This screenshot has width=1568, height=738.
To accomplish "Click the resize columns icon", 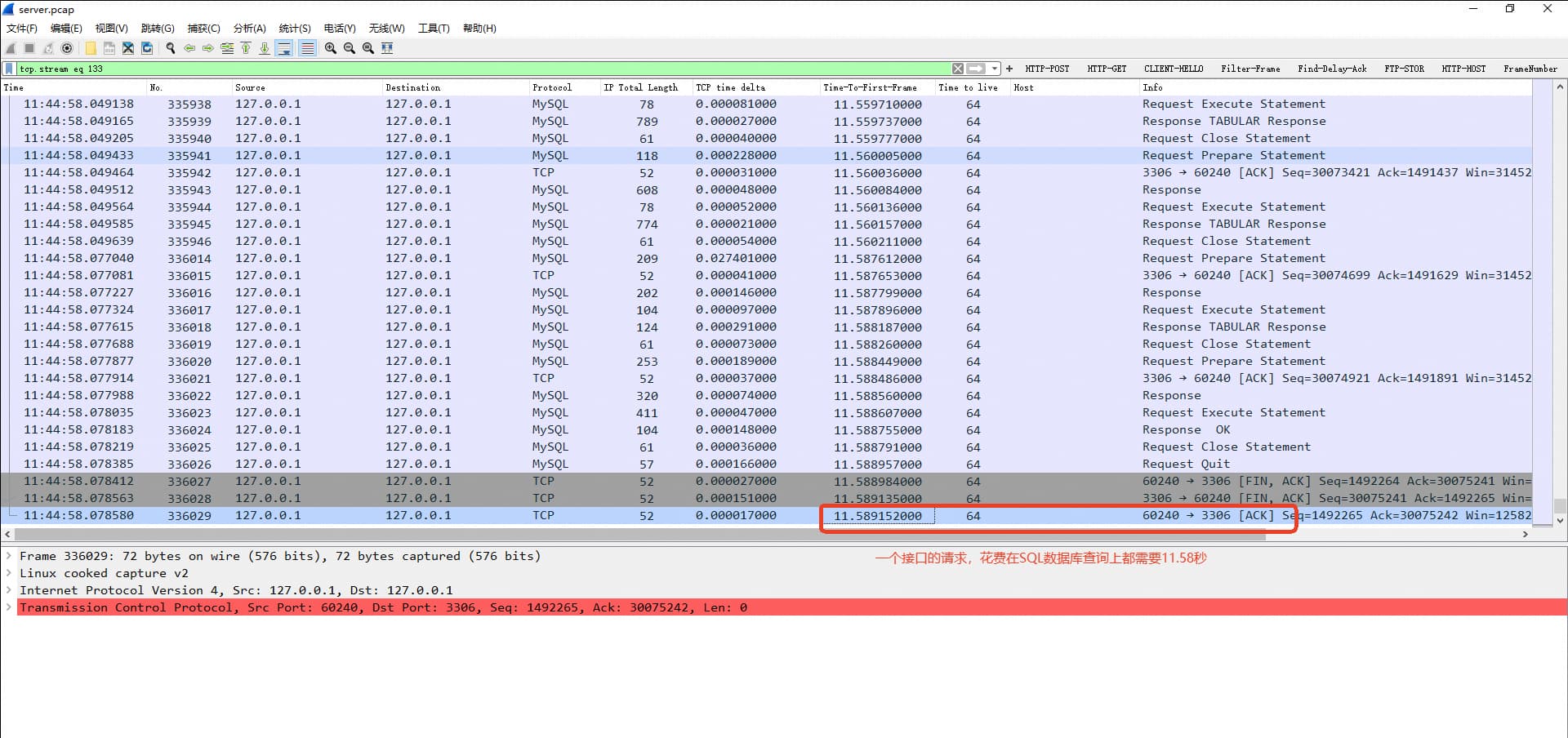I will pos(387,48).
